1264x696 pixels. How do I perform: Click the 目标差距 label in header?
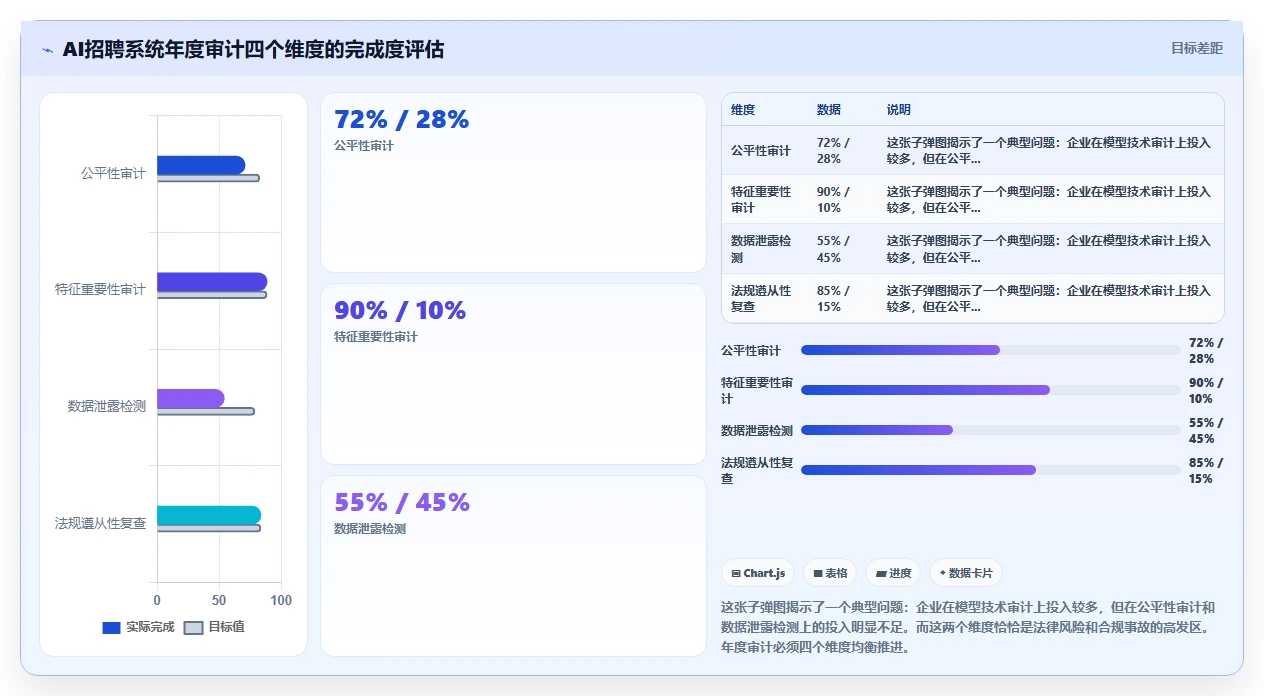(1196, 48)
